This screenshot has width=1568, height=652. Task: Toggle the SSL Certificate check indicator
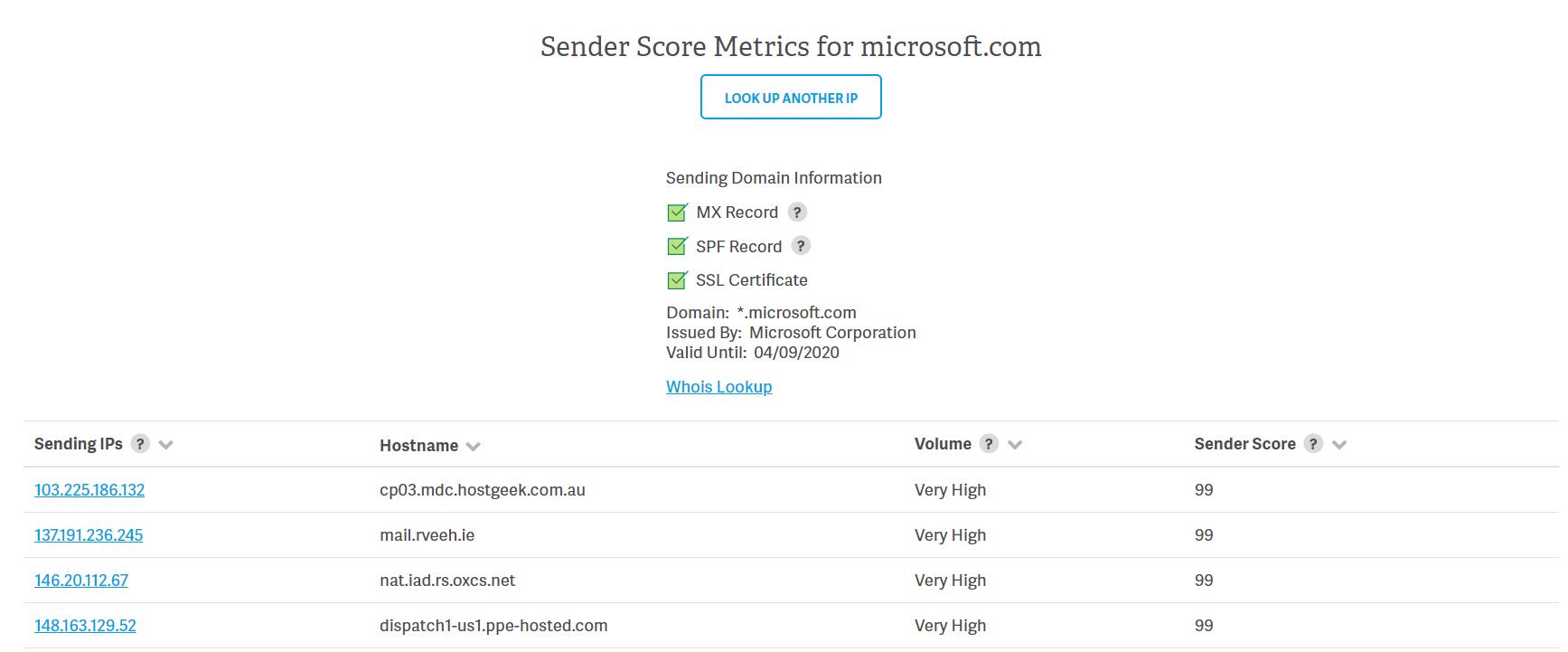pyautogui.click(x=675, y=279)
